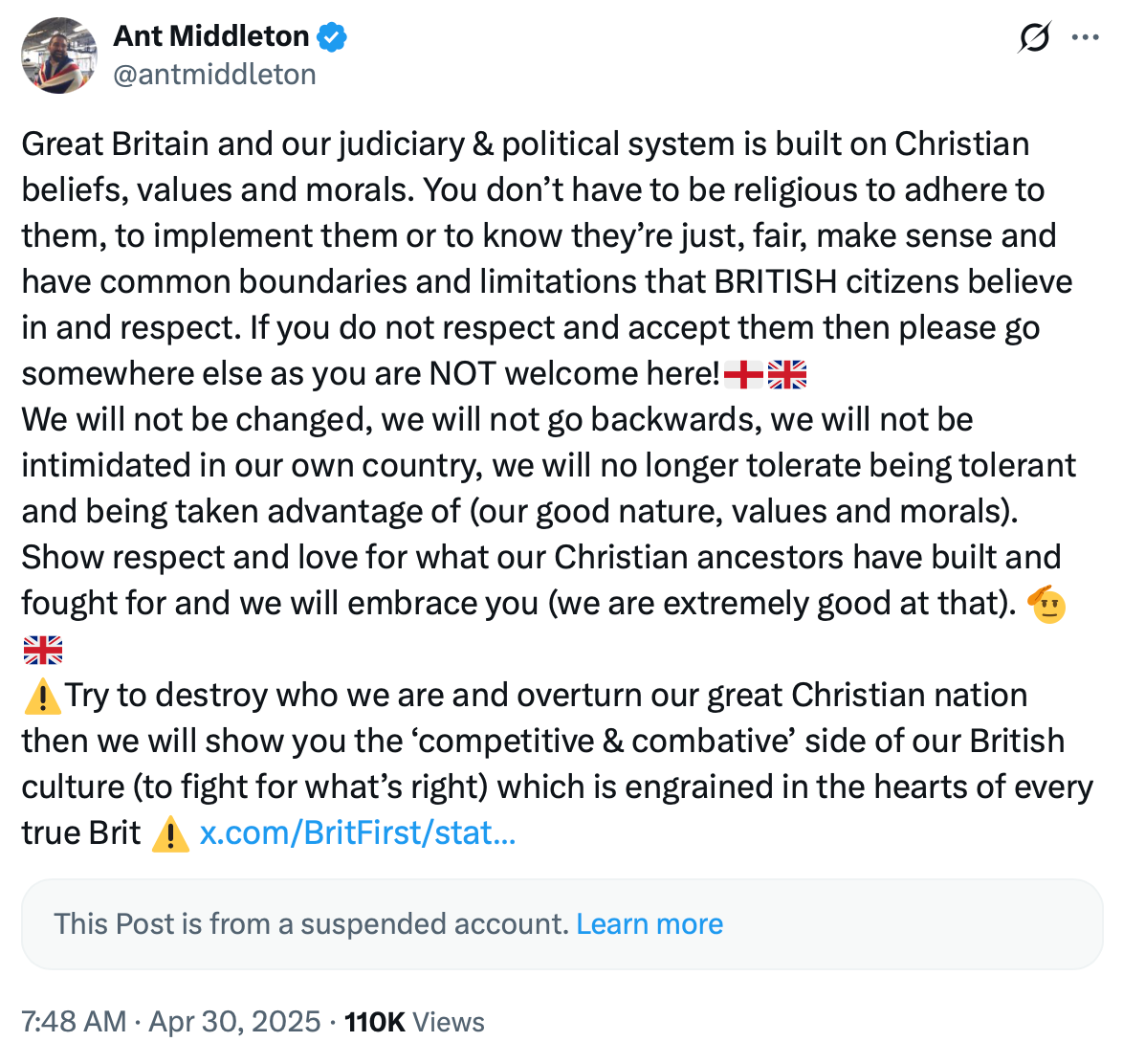Viewport: 1123px width, 1064px height.
Task: Open Ant Middleton's profile picture
Action: 59,55
